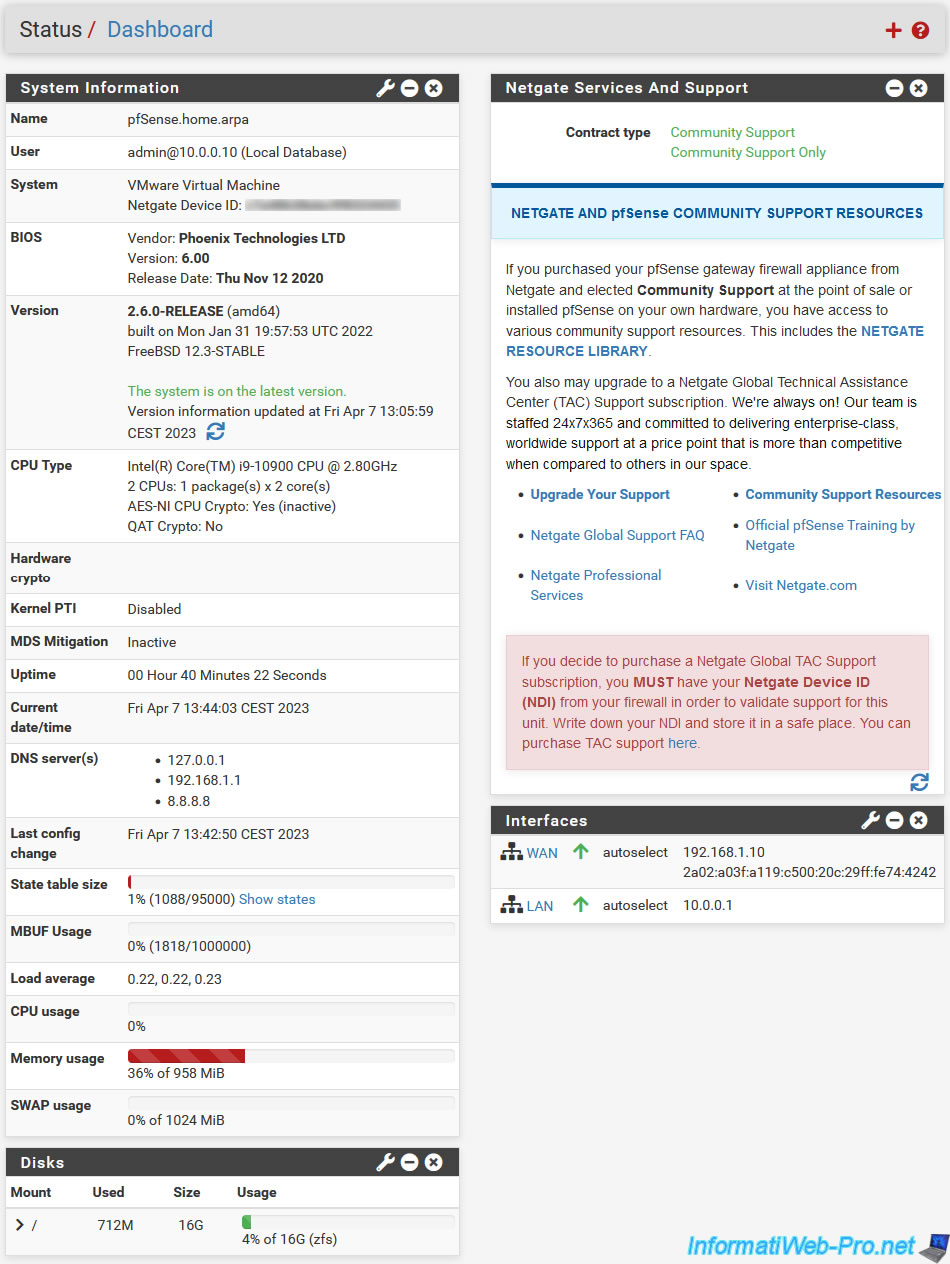Image resolution: width=950 pixels, height=1264 pixels.
Task: Click the 'Community Support Only' contract text
Action: pos(748,152)
